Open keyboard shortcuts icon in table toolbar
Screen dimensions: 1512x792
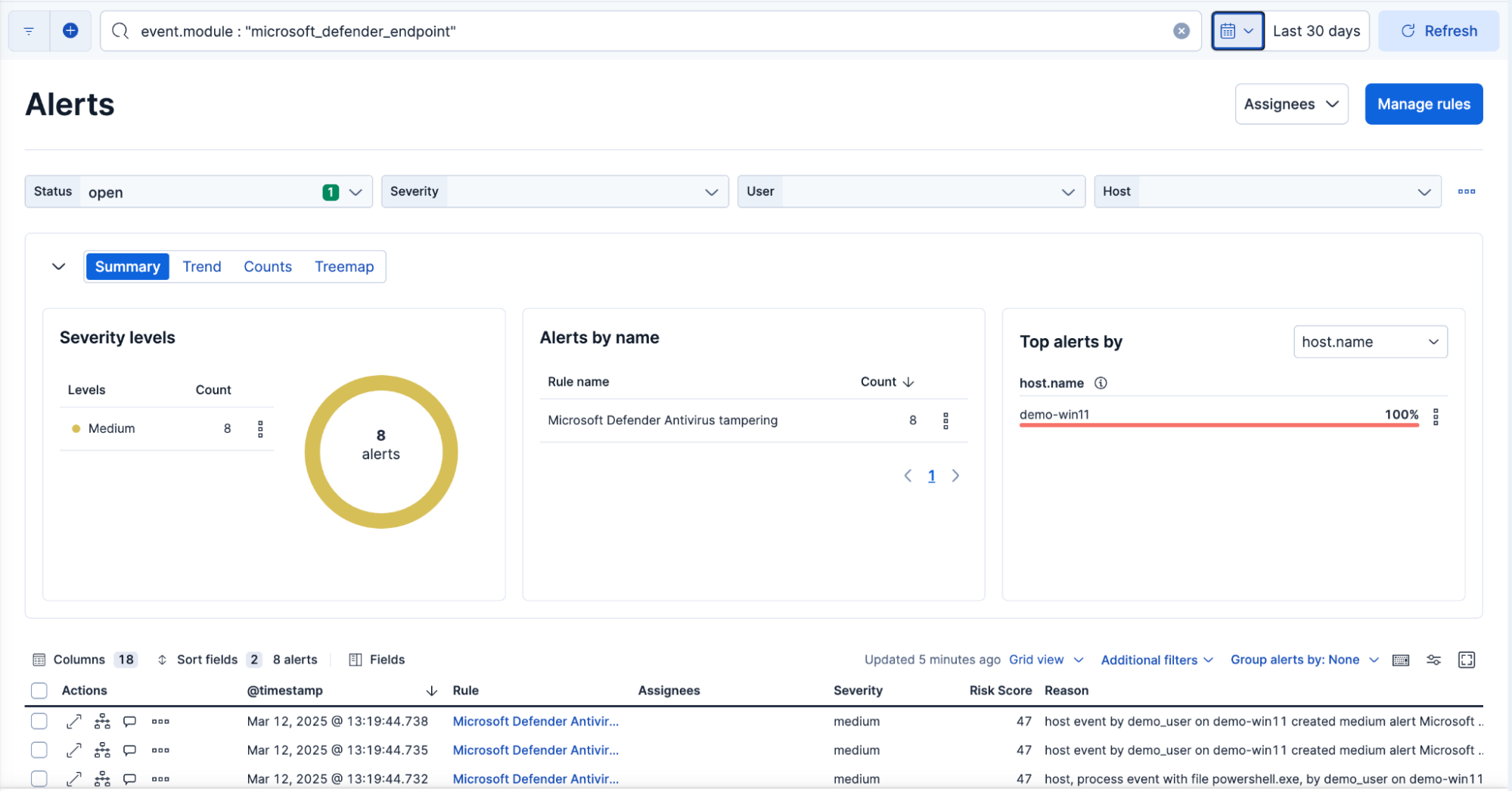point(1401,660)
